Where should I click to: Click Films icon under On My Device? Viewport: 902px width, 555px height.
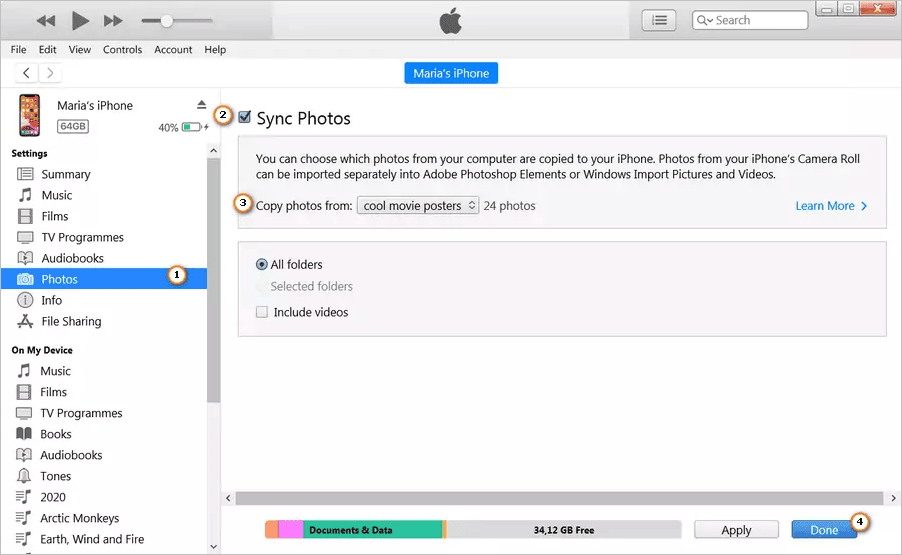24,392
